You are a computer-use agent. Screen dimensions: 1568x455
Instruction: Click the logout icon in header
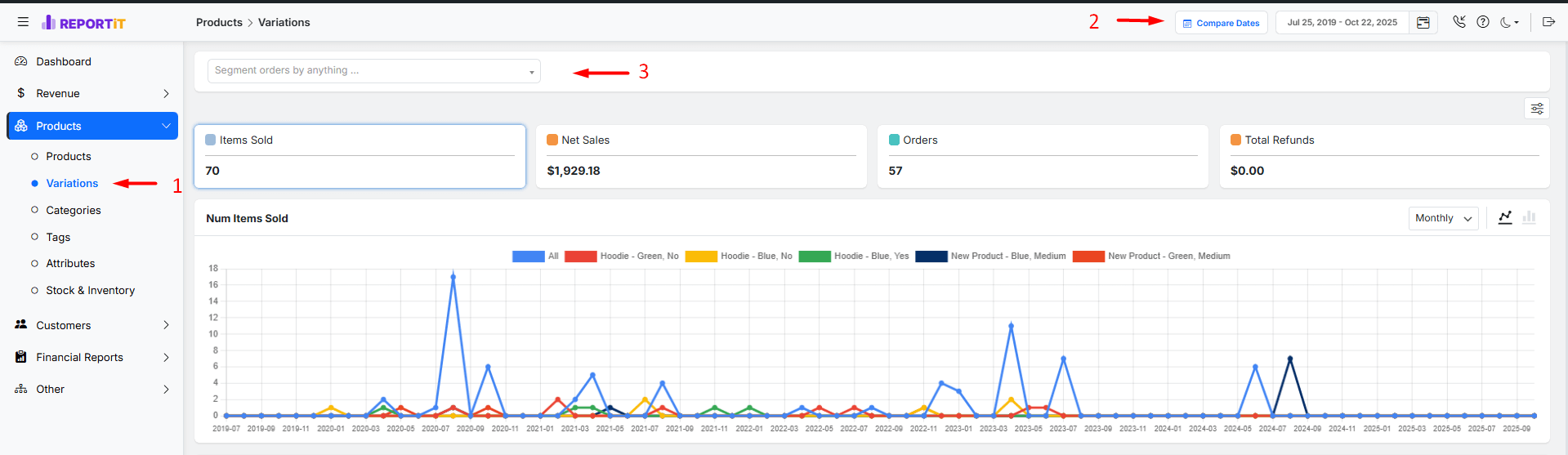1548,22
